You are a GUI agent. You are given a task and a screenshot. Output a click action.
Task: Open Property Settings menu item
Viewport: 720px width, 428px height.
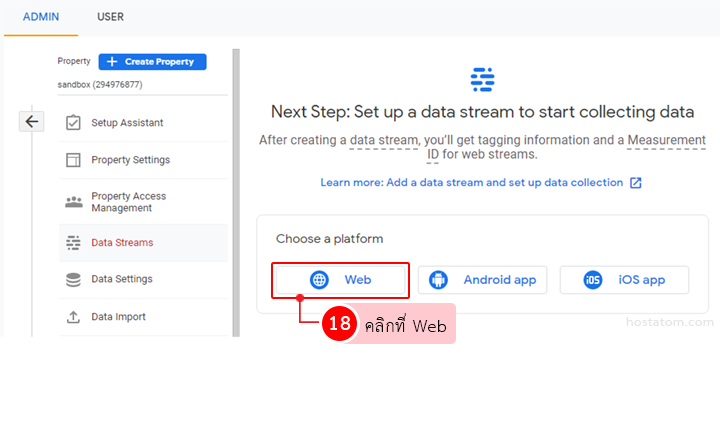click(x=130, y=160)
